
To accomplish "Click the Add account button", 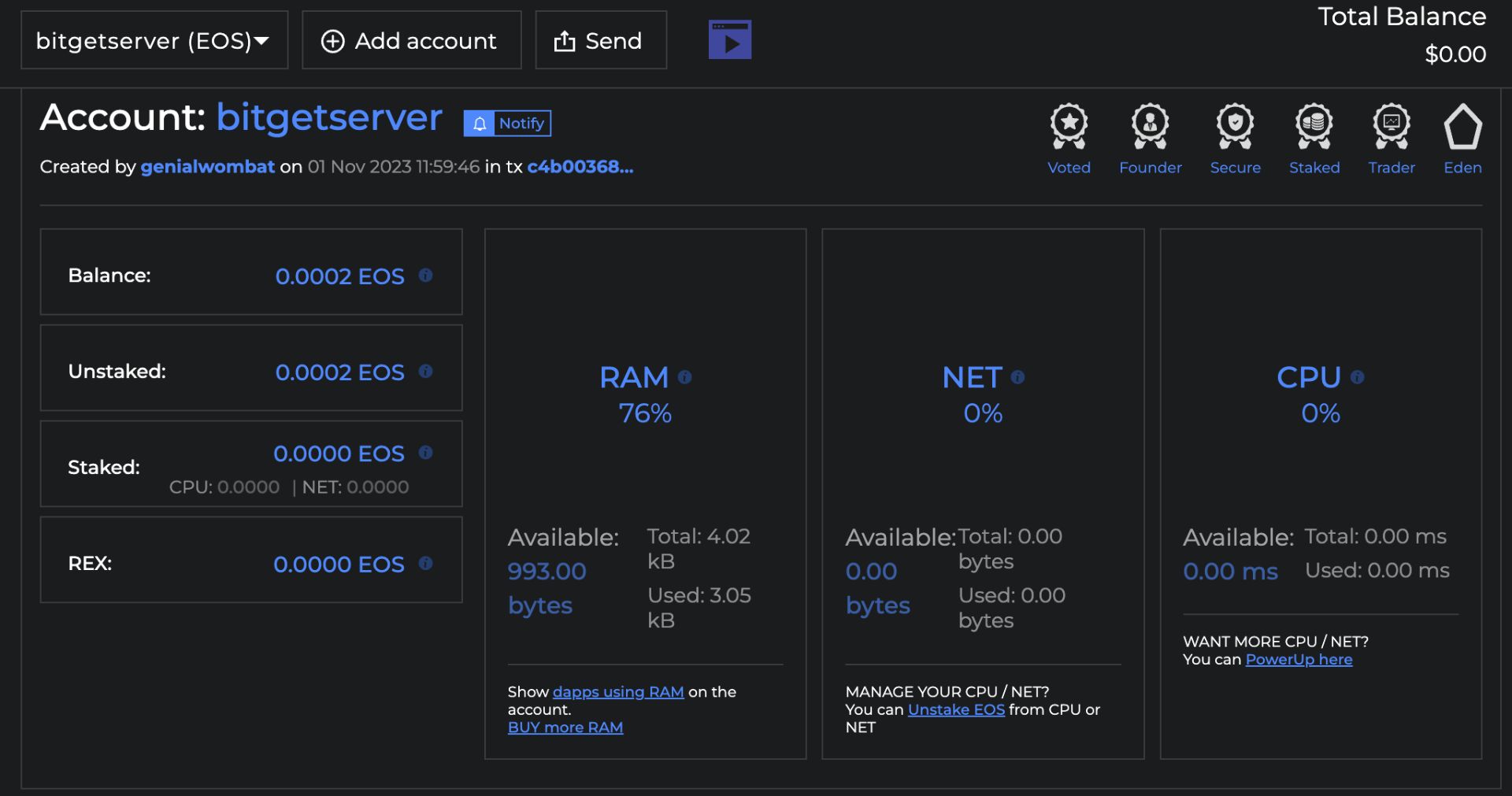I will 411,40.
